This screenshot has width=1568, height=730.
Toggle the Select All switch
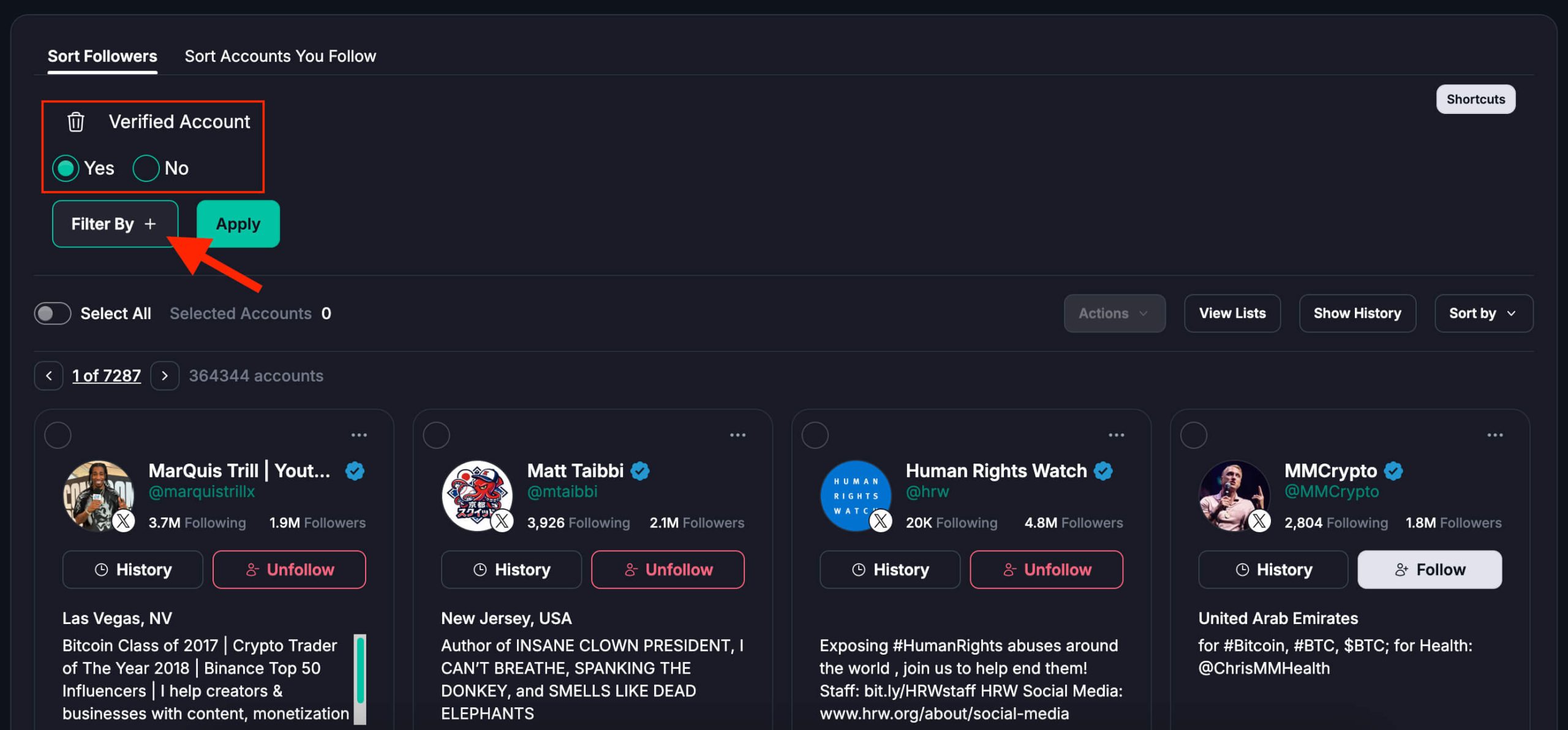coord(53,314)
